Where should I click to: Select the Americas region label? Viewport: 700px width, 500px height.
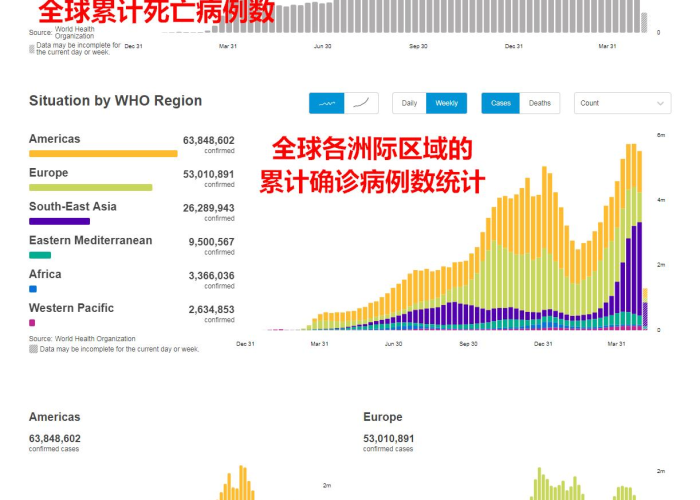[x=54, y=139]
